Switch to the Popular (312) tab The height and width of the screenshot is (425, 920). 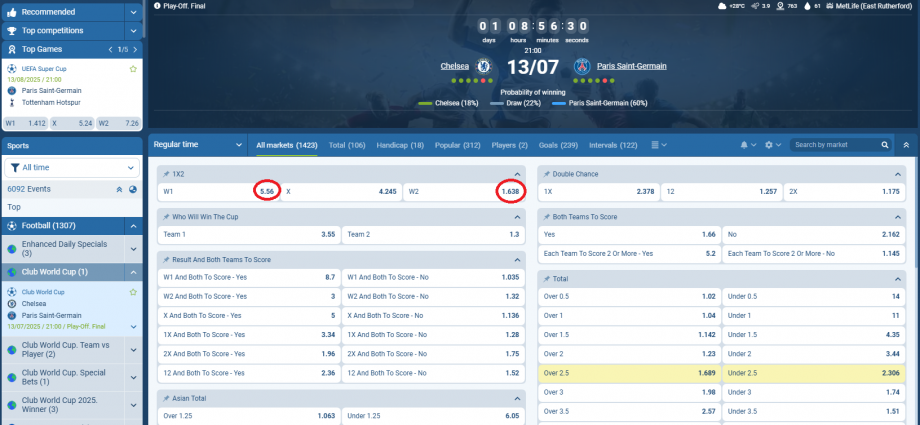point(457,145)
